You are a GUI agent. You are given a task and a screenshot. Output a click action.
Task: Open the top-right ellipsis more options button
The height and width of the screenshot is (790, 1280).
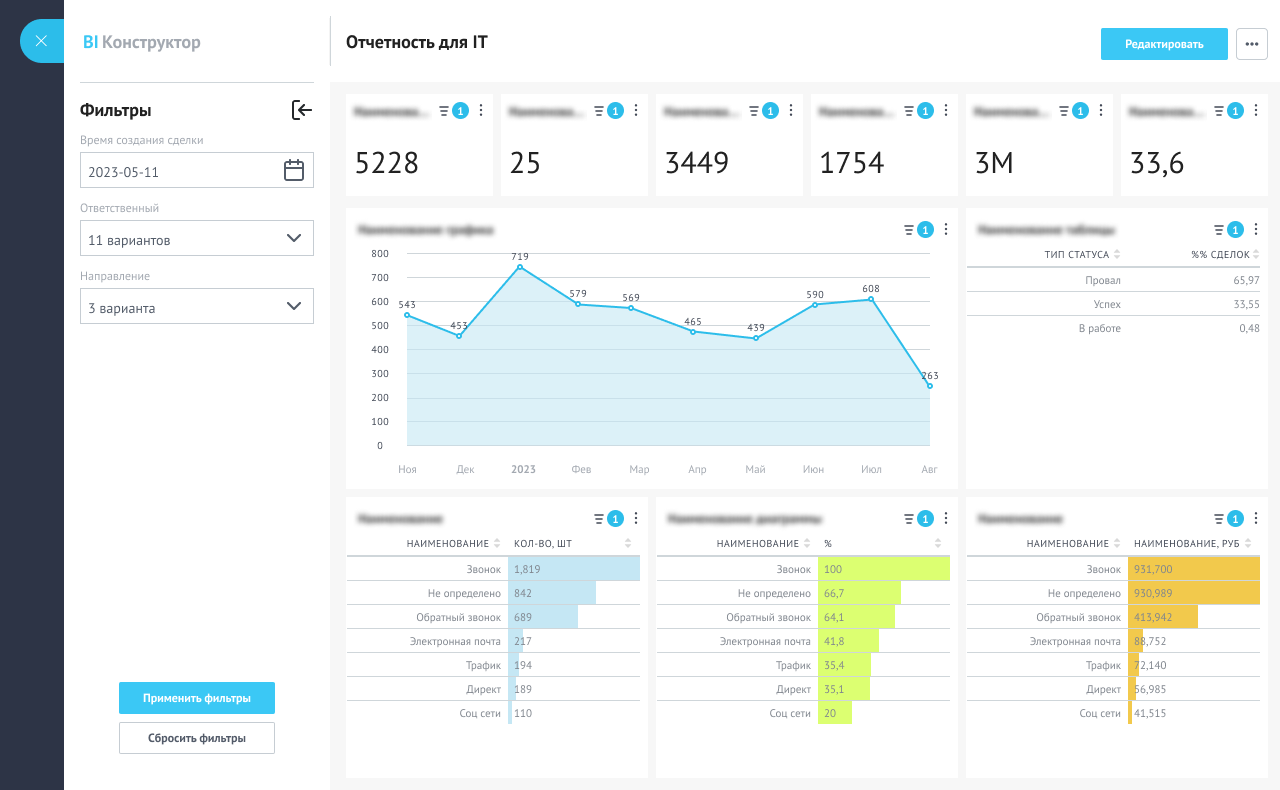[1252, 44]
